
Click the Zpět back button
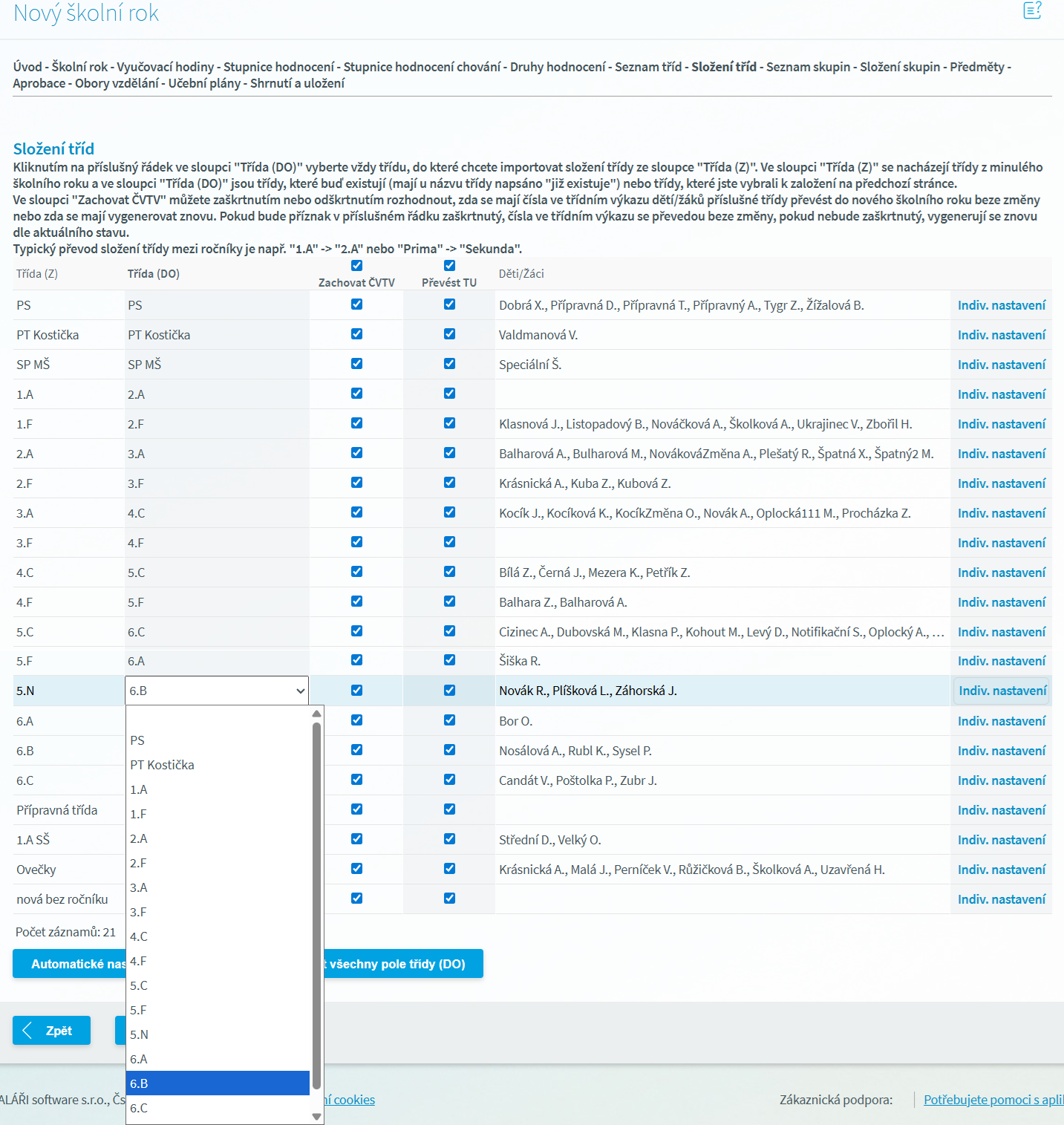(x=52, y=1030)
